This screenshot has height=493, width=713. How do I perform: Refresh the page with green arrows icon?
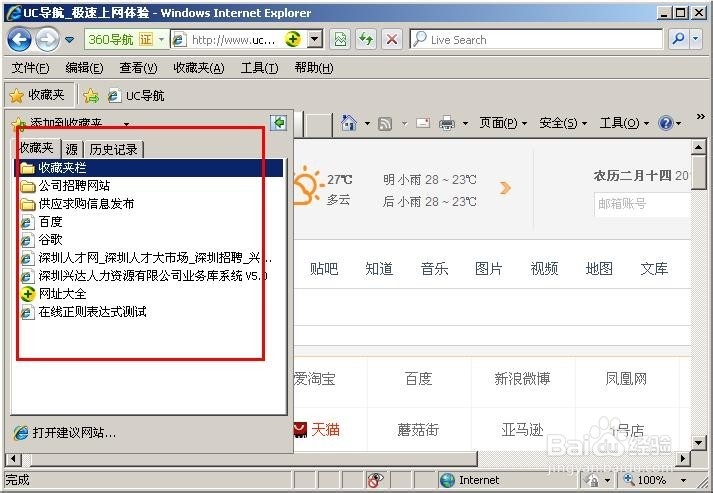366,40
